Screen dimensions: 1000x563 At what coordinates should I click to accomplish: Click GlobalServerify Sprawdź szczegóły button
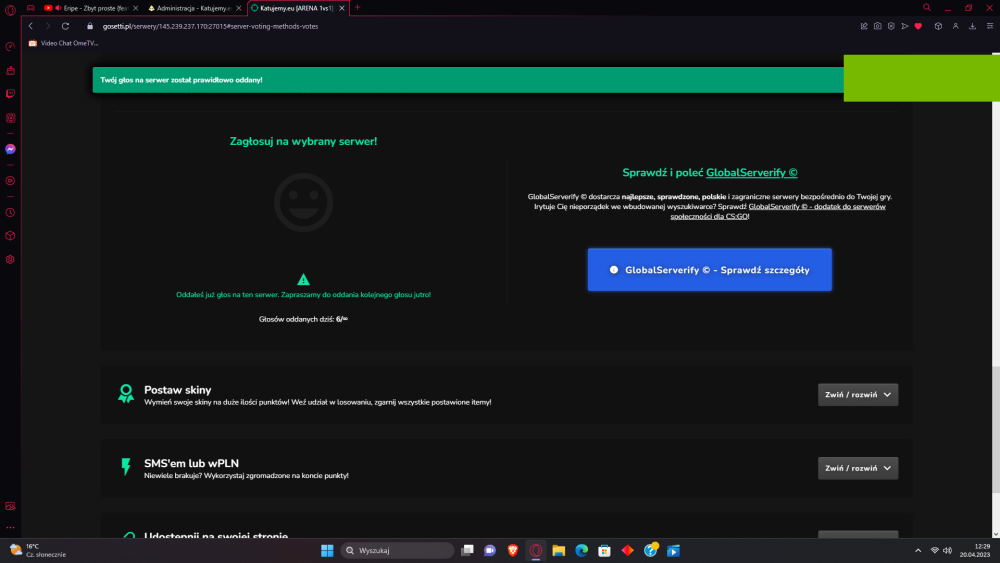(709, 270)
